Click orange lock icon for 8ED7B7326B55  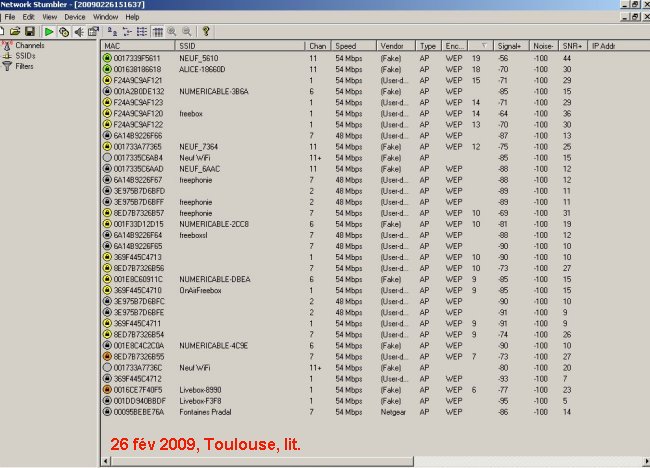point(107,356)
